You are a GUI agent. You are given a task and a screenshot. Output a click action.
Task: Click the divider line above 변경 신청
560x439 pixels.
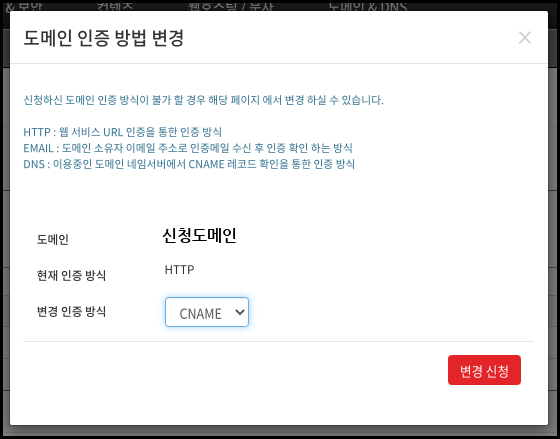coord(279,341)
